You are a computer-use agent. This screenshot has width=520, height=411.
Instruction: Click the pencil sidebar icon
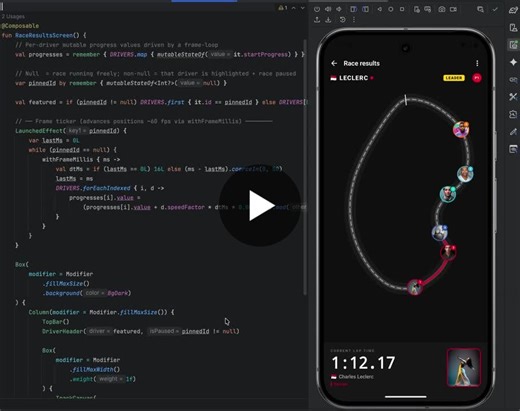pyautogui.click(x=513, y=132)
